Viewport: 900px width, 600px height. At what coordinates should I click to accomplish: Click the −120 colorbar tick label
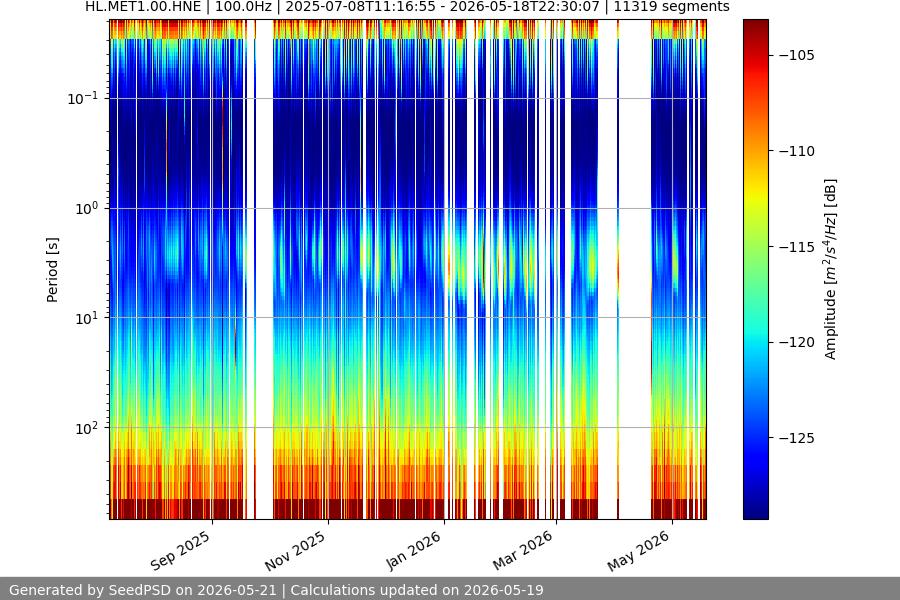tap(797, 342)
